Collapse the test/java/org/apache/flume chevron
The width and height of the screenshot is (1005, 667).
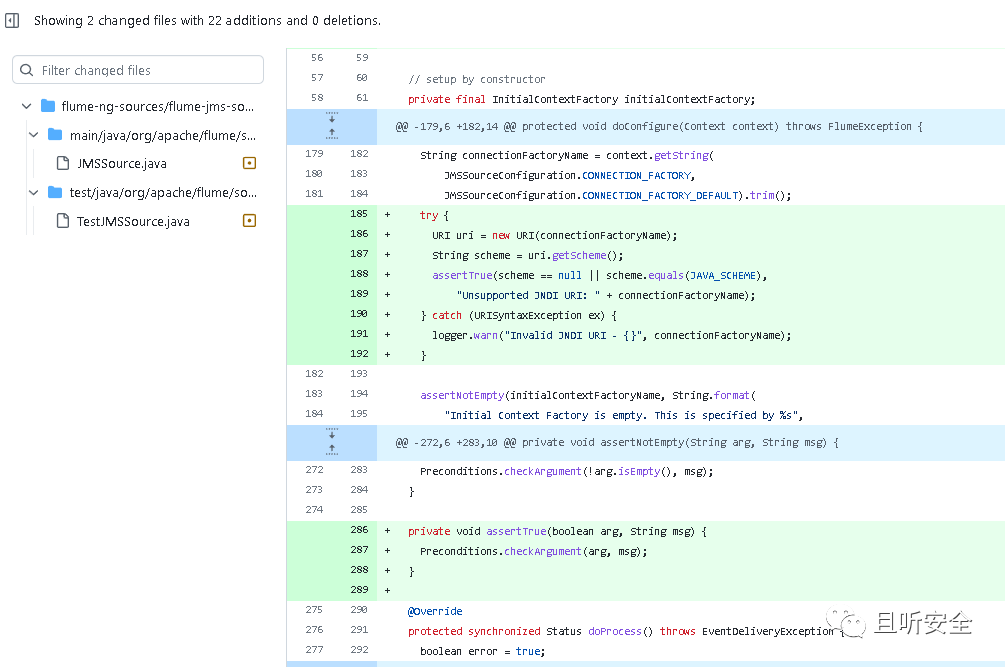[x=34, y=192]
